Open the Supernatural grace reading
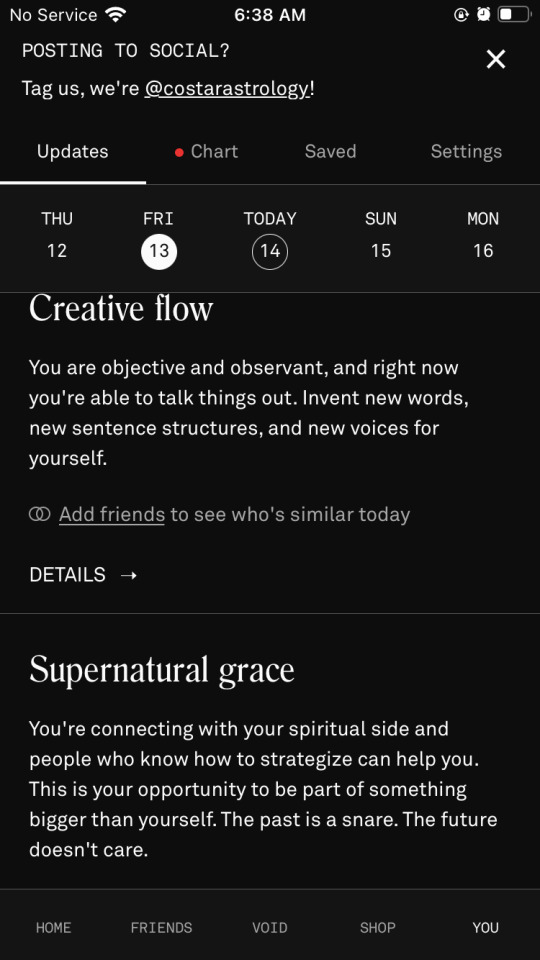 click(162, 669)
